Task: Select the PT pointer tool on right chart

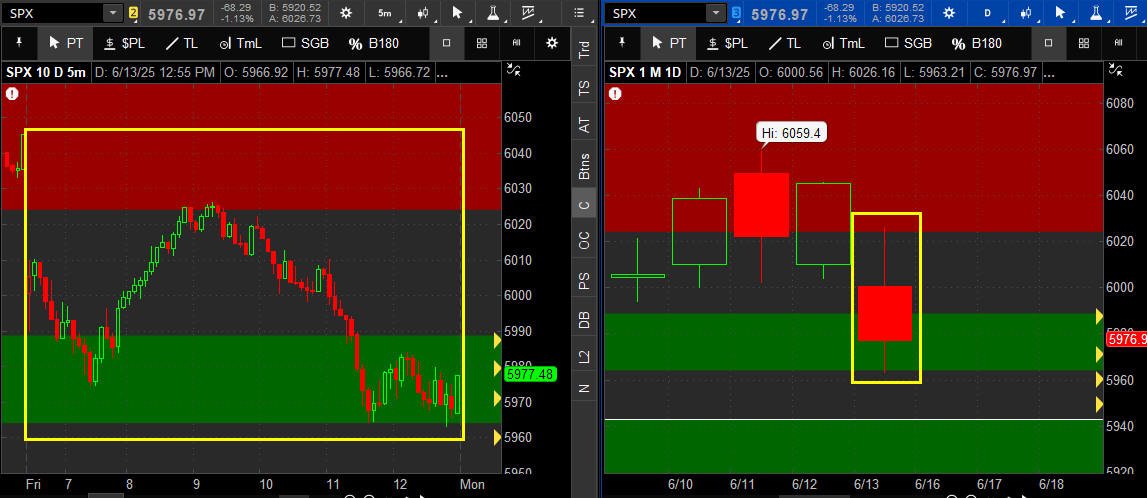Action: pos(669,43)
